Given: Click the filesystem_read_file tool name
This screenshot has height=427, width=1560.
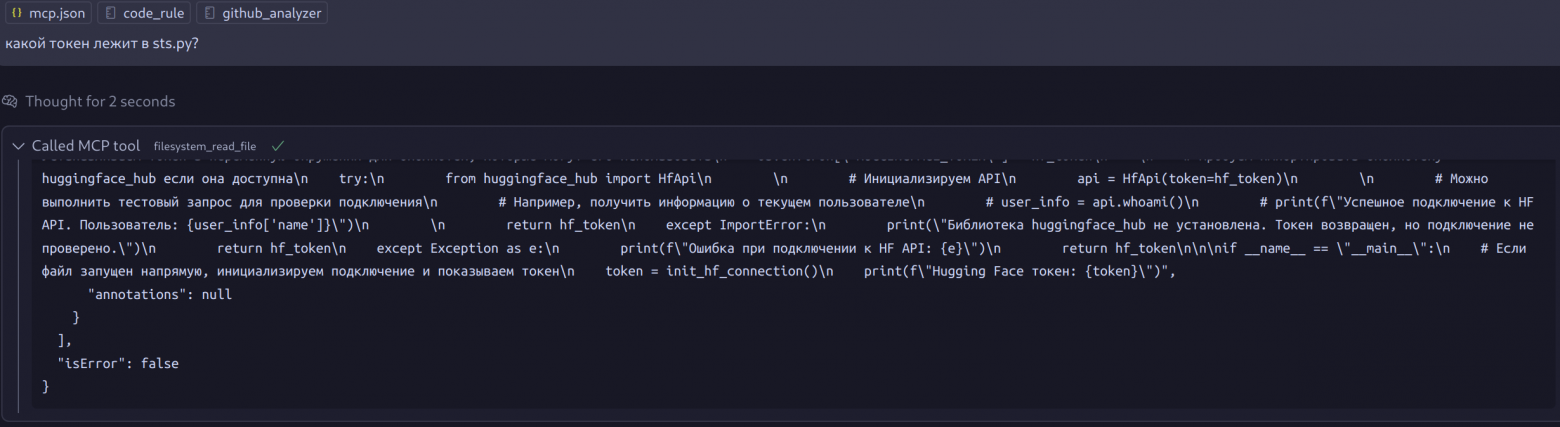Looking at the screenshot, I should tap(205, 146).
